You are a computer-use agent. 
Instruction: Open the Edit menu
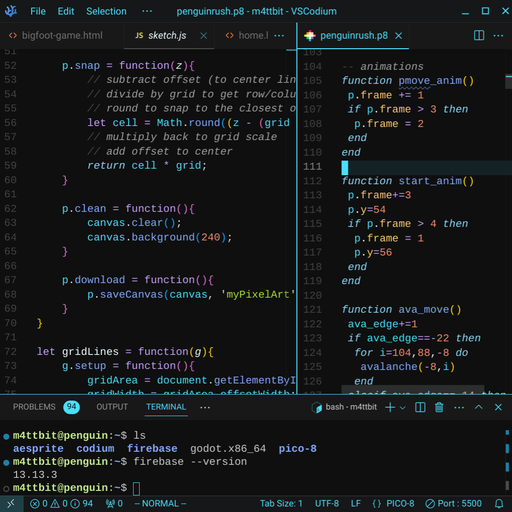pos(66,11)
